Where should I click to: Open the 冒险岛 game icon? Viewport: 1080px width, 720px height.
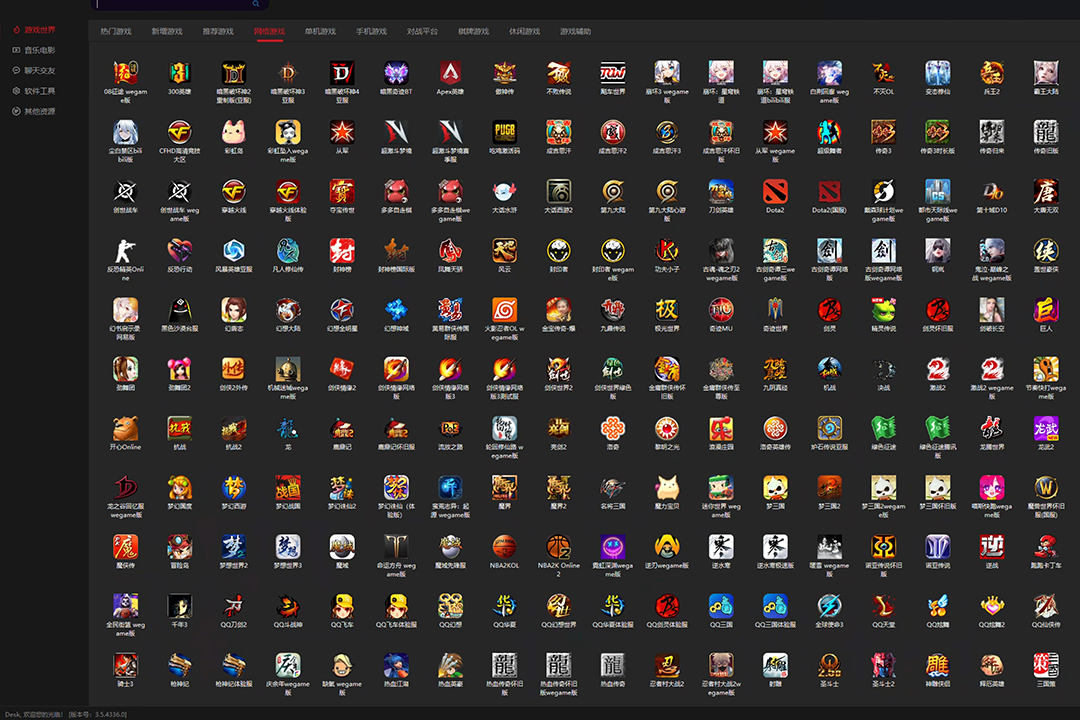180,546
